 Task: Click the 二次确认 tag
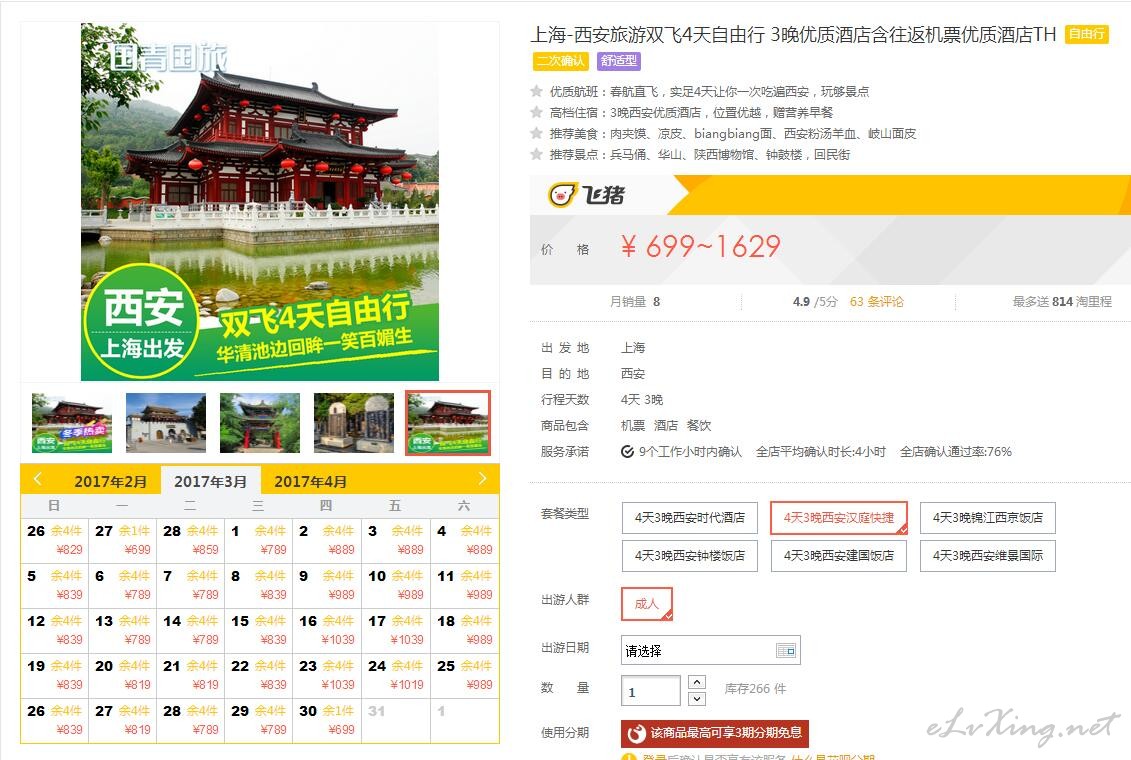pos(560,61)
